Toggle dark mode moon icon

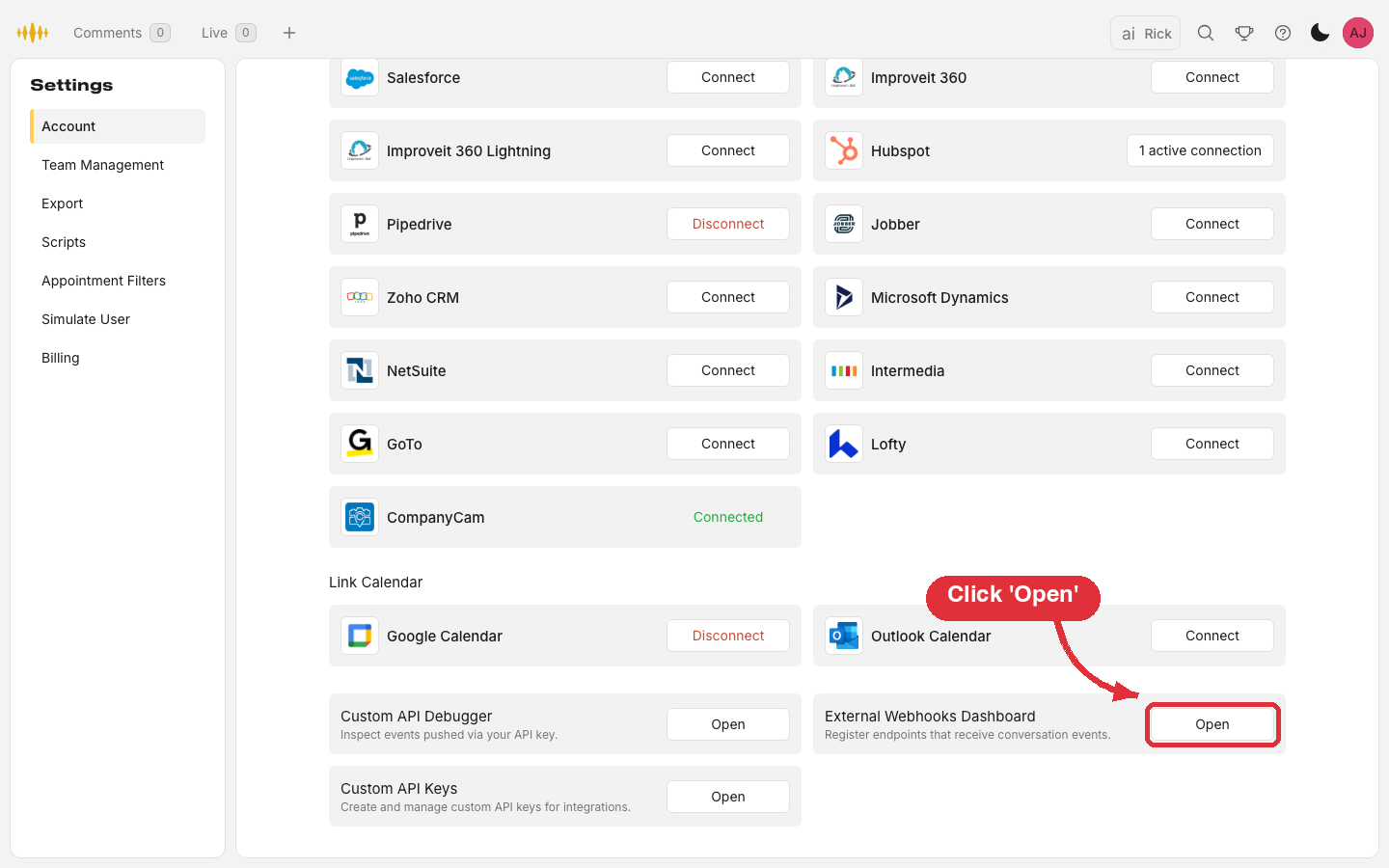tap(1321, 33)
